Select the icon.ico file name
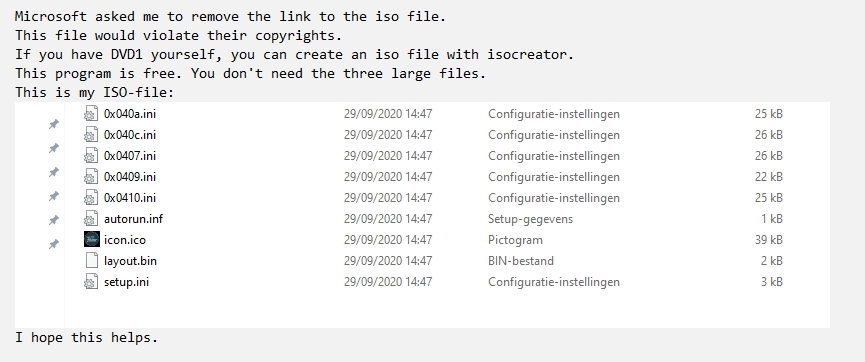 pos(125,240)
